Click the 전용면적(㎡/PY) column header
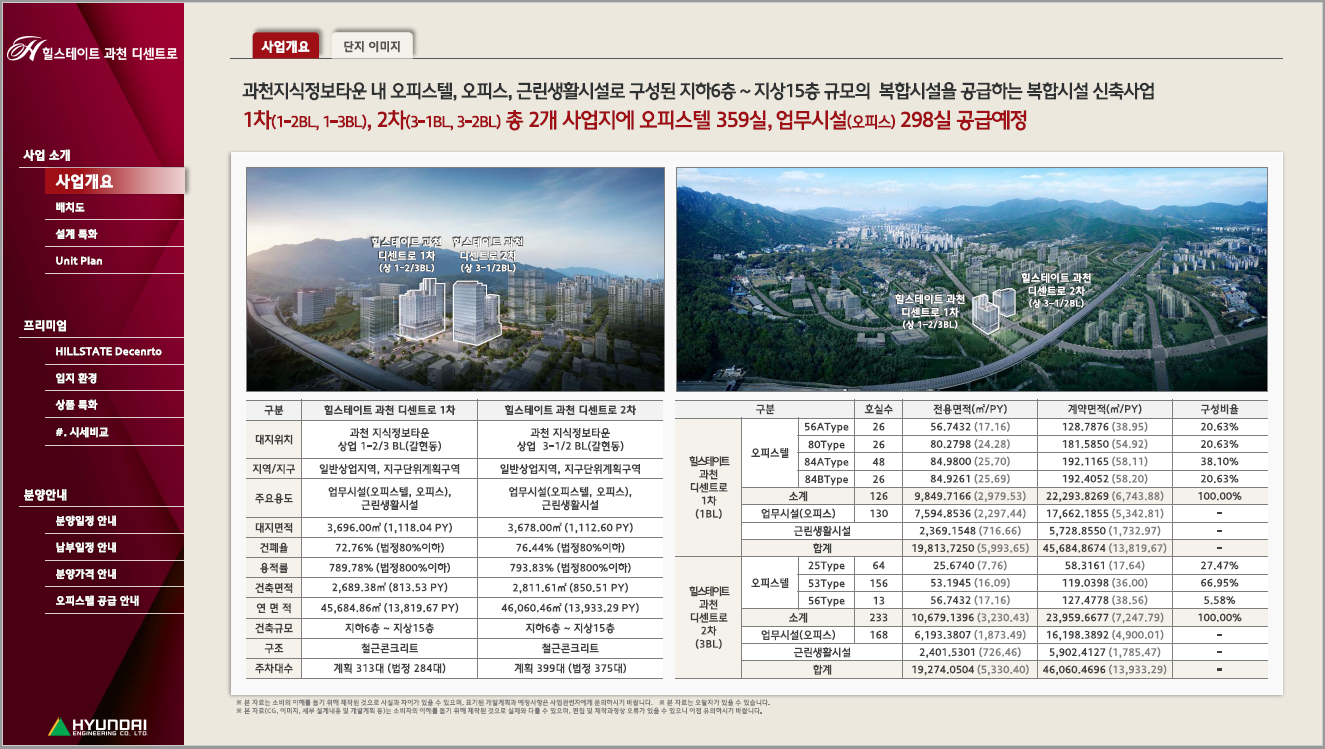This screenshot has height=749, width=1325. (x=969, y=409)
